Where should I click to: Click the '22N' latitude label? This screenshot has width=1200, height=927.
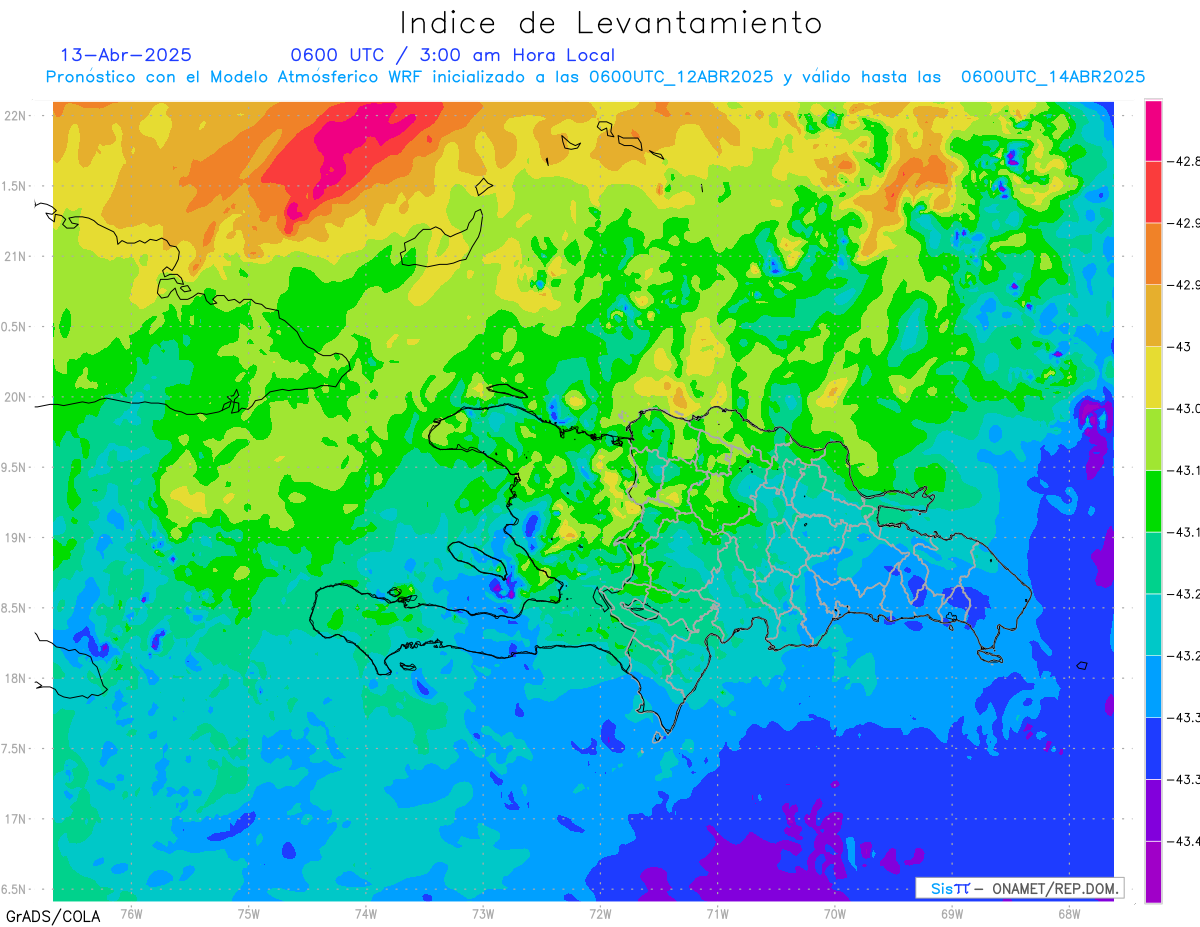(x=17, y=116)
